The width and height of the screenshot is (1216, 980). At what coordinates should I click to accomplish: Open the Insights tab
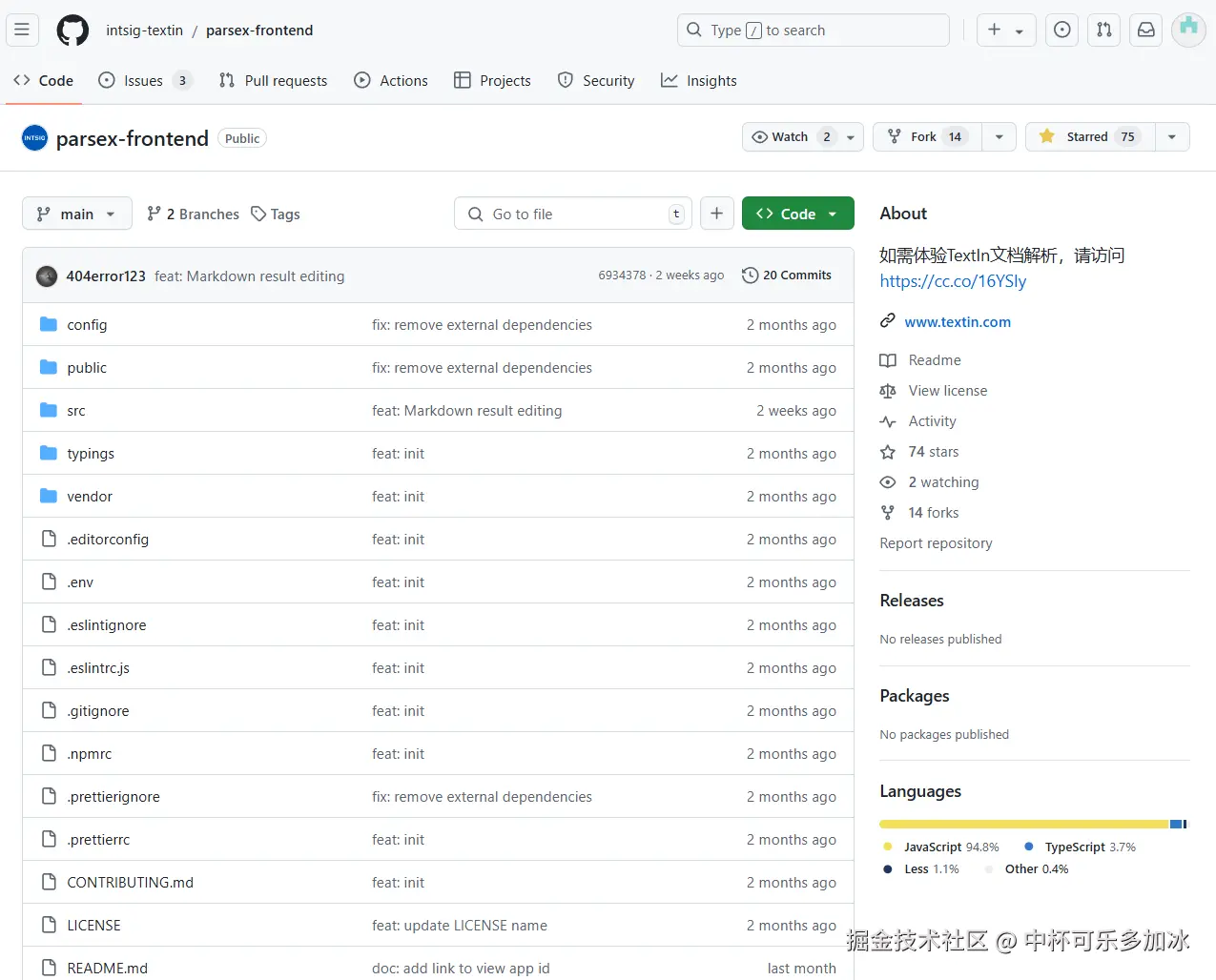click(x=699, y=81)
